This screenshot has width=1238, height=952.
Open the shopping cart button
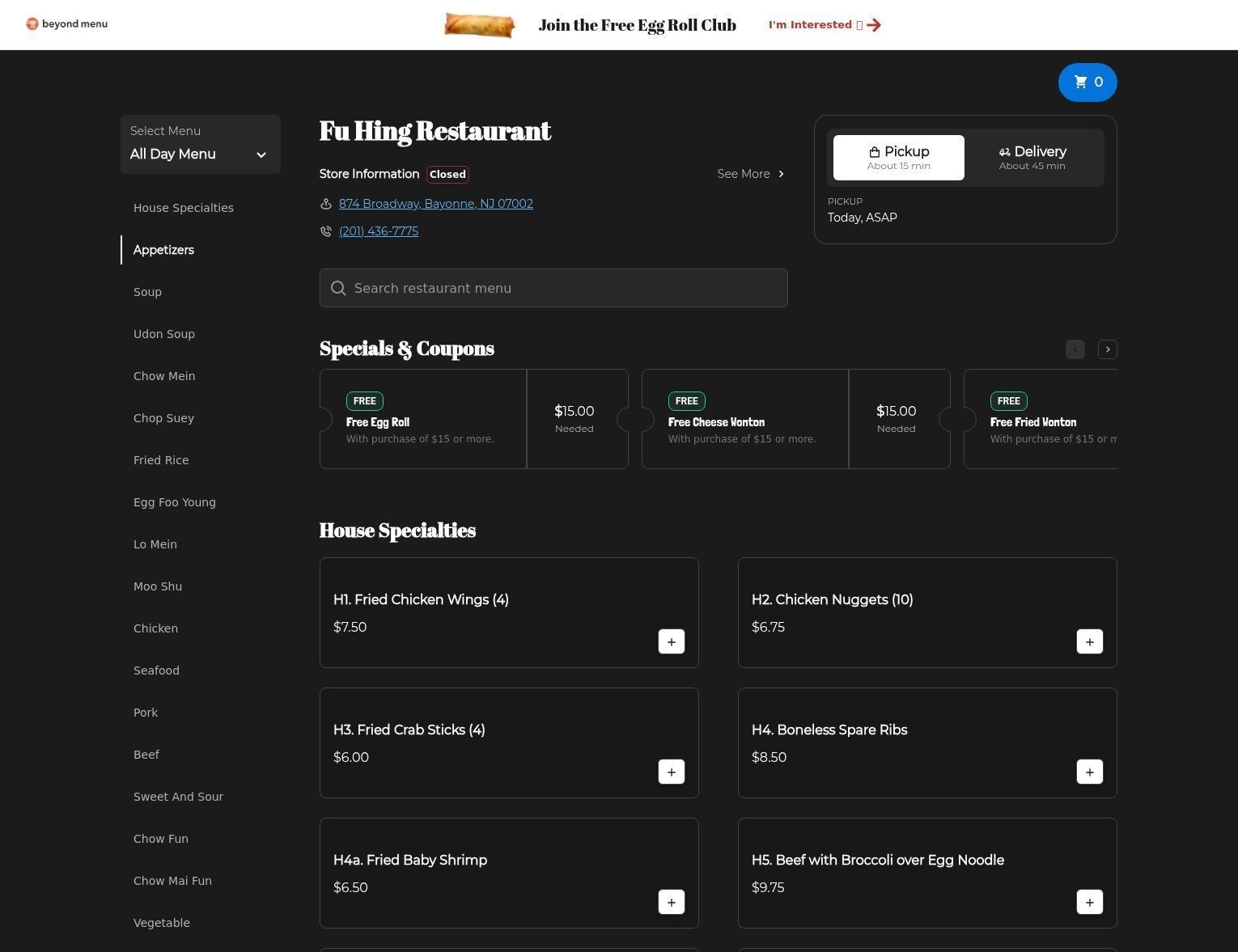(x=1087, y=83)
